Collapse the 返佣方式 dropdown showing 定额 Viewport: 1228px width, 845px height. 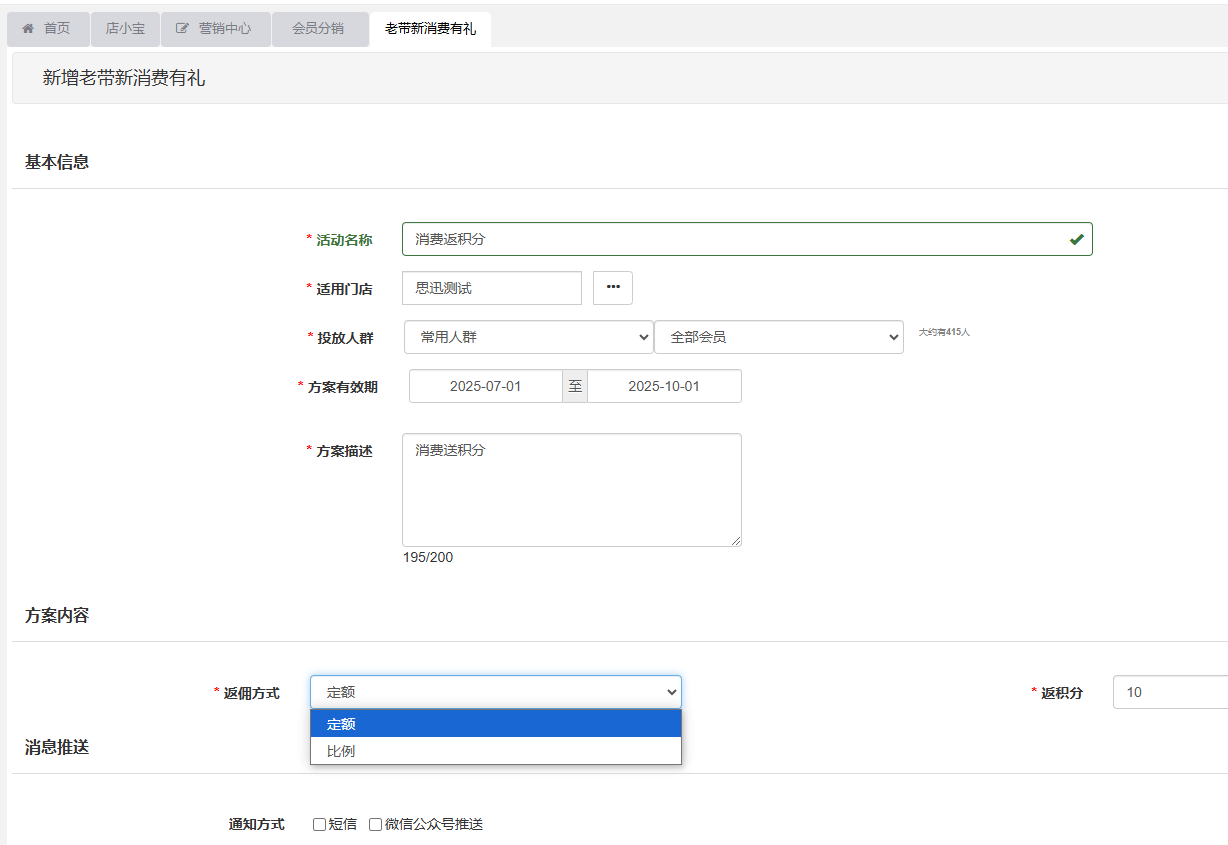click(495, 692)
